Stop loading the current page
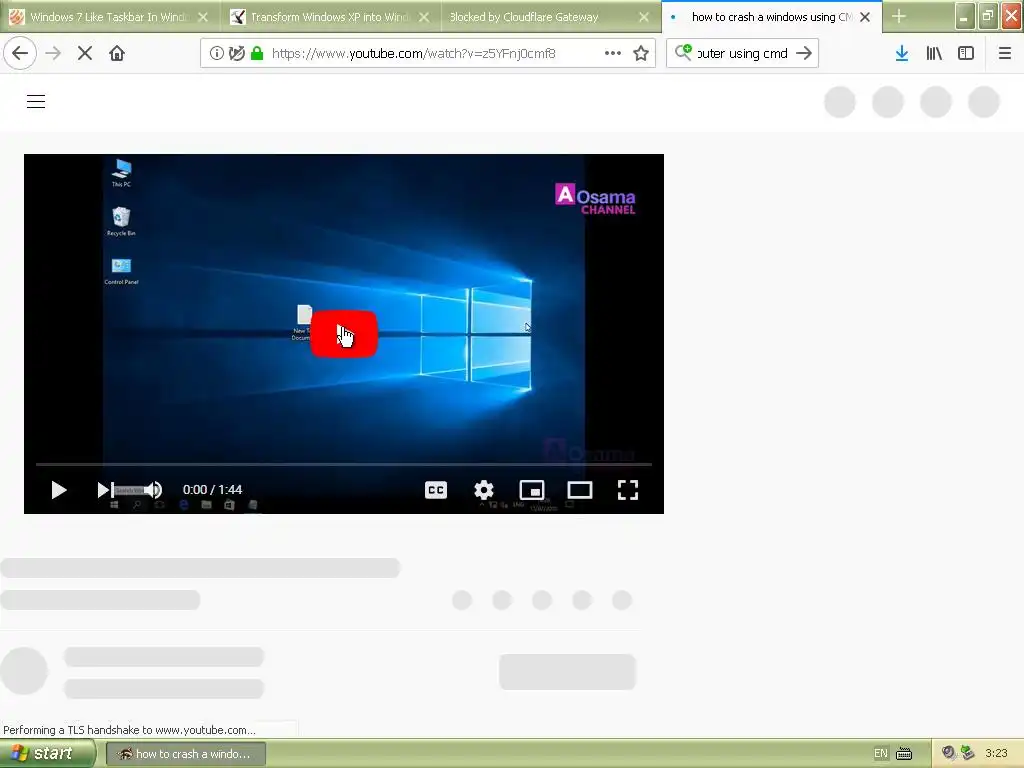The width and height of the screenshot is (1024, 768). [x=85, y=53]
